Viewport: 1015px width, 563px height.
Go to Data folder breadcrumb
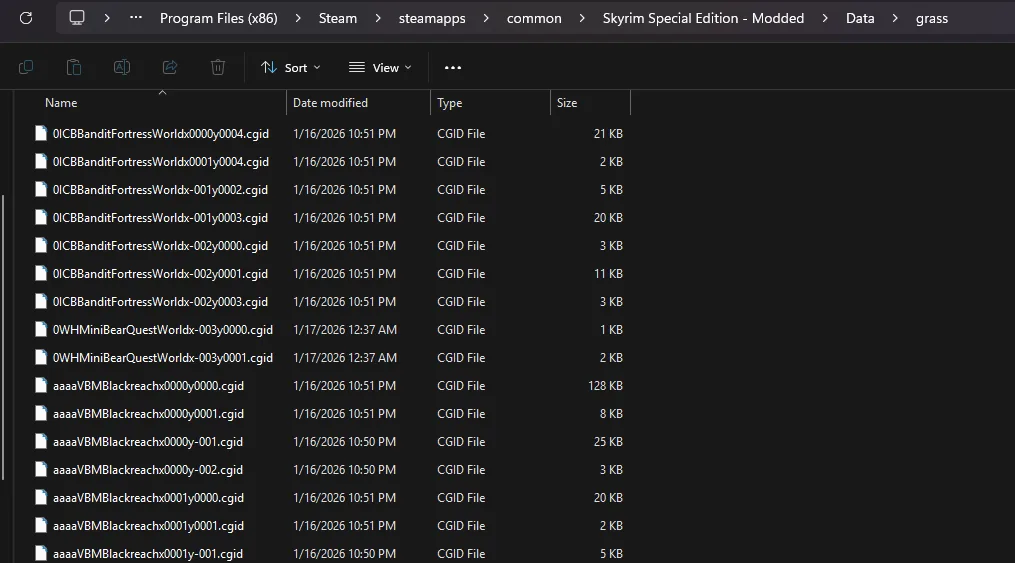(860, 18)
